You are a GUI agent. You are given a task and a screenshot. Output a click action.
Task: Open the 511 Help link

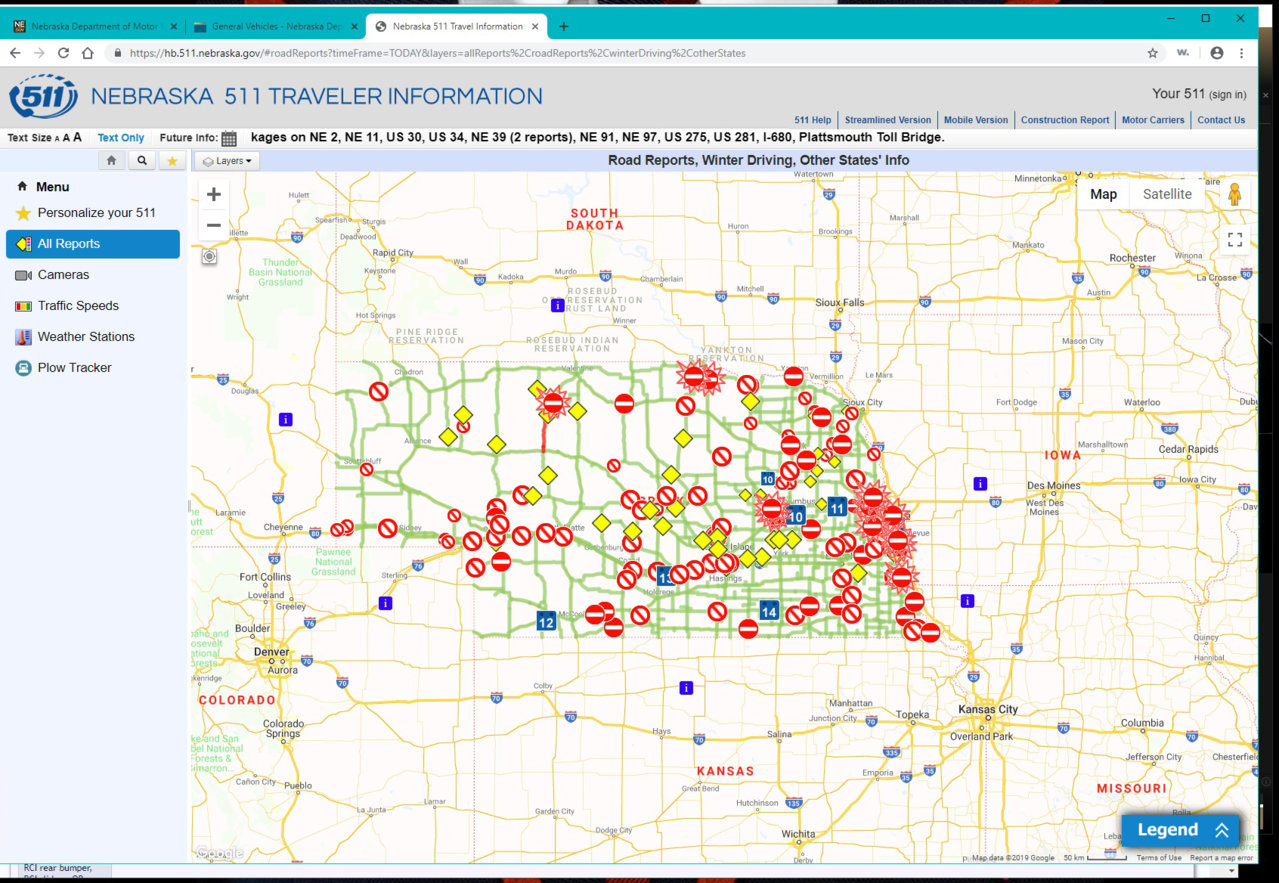tap(813, 120)
